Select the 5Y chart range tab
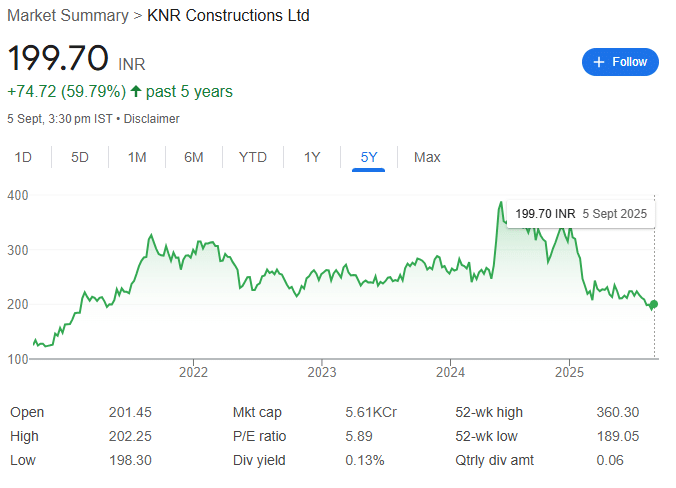The width and height of the screenshot is (676, 488). pos(369,157)
